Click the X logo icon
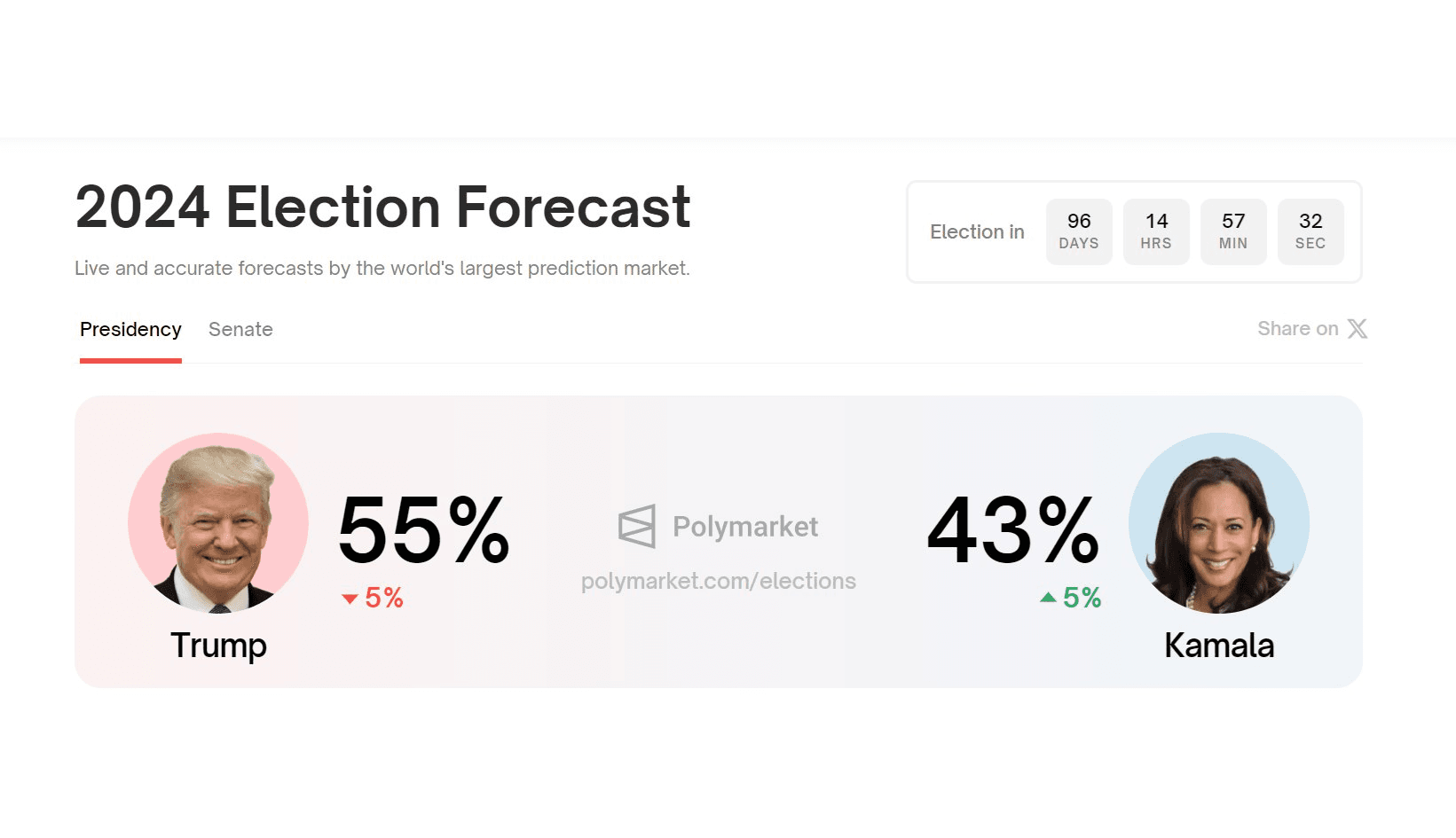Viewport: 1456px width, 838px height. tap(1358, 329)
